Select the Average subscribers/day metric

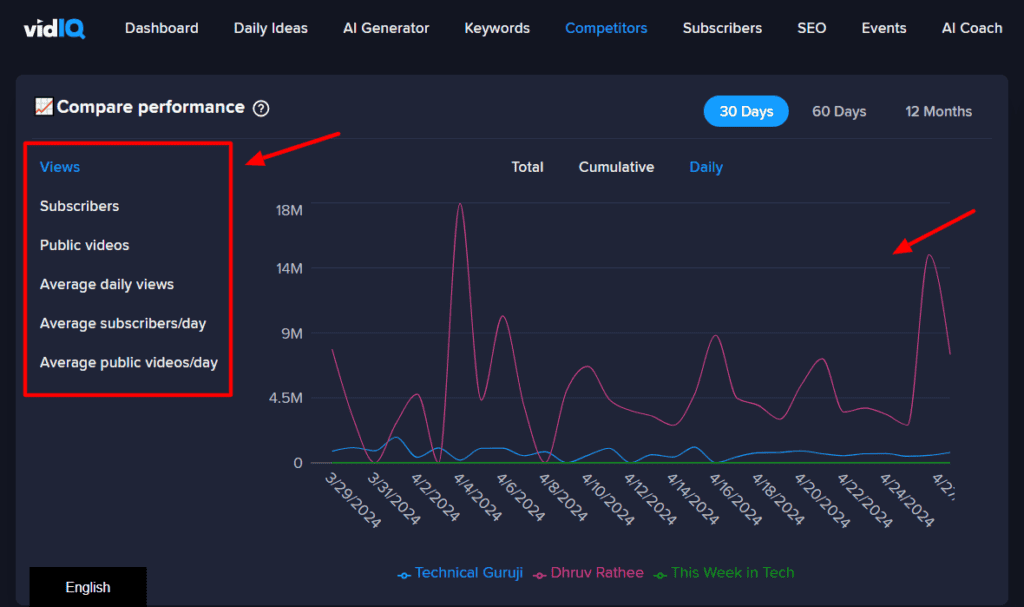point(122,323)
